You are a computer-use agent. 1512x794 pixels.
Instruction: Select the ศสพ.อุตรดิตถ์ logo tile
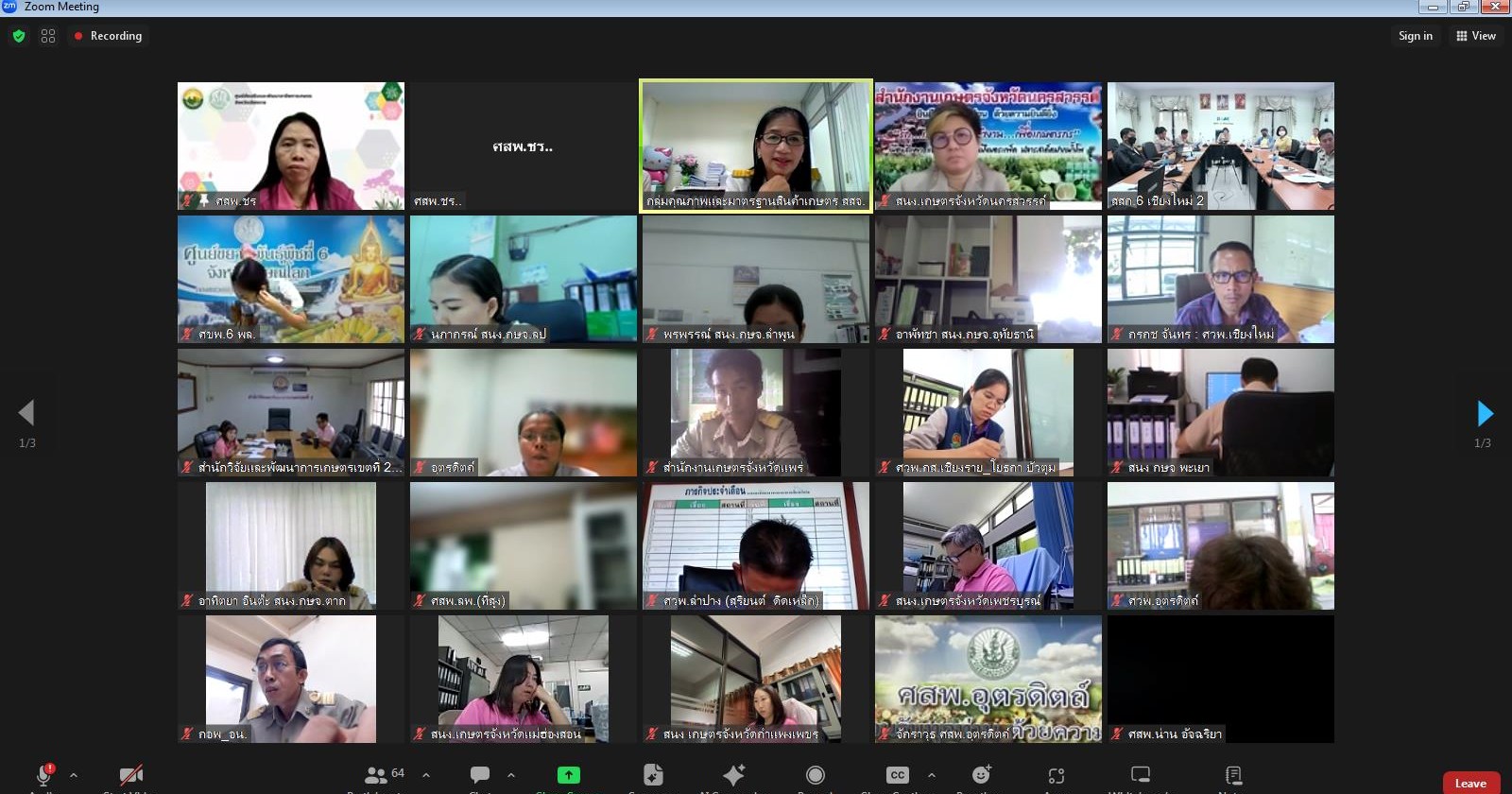tap(988, 679)
